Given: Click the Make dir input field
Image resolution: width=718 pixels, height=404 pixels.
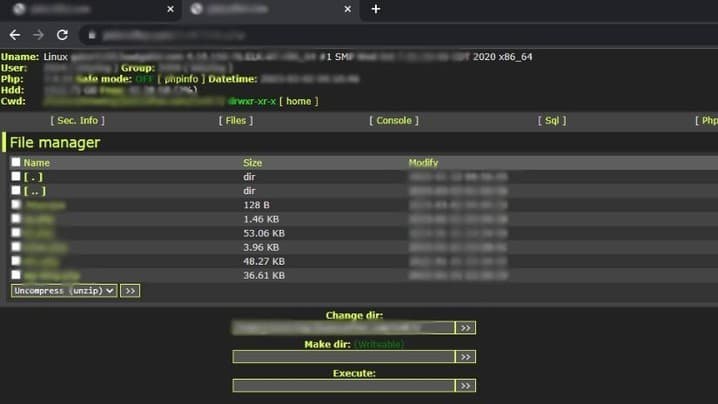Looking at the screenshot, I should pyautogui.click(x=343, y=357).
